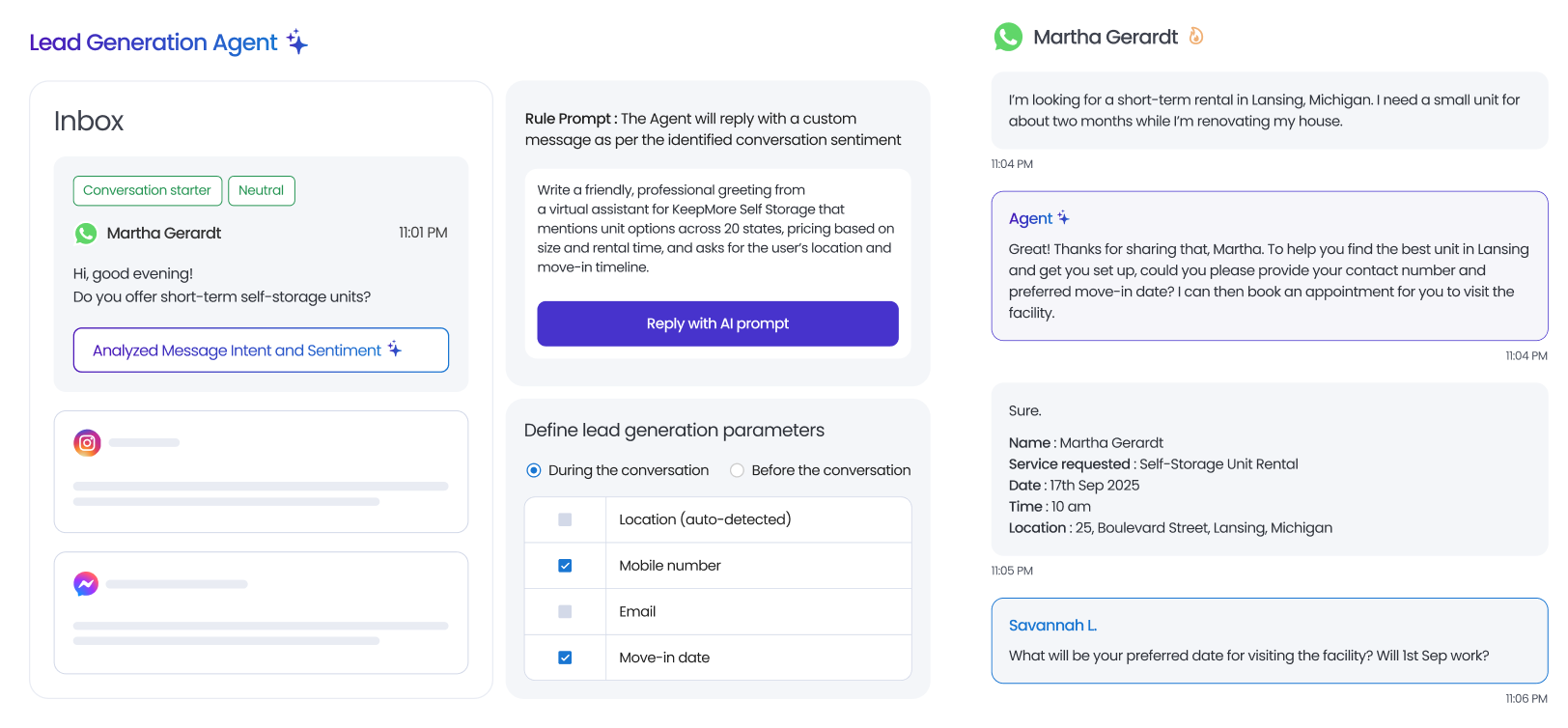
Task: Click the WhatsApp icon in the chat header
Action: pos(1008,38)
